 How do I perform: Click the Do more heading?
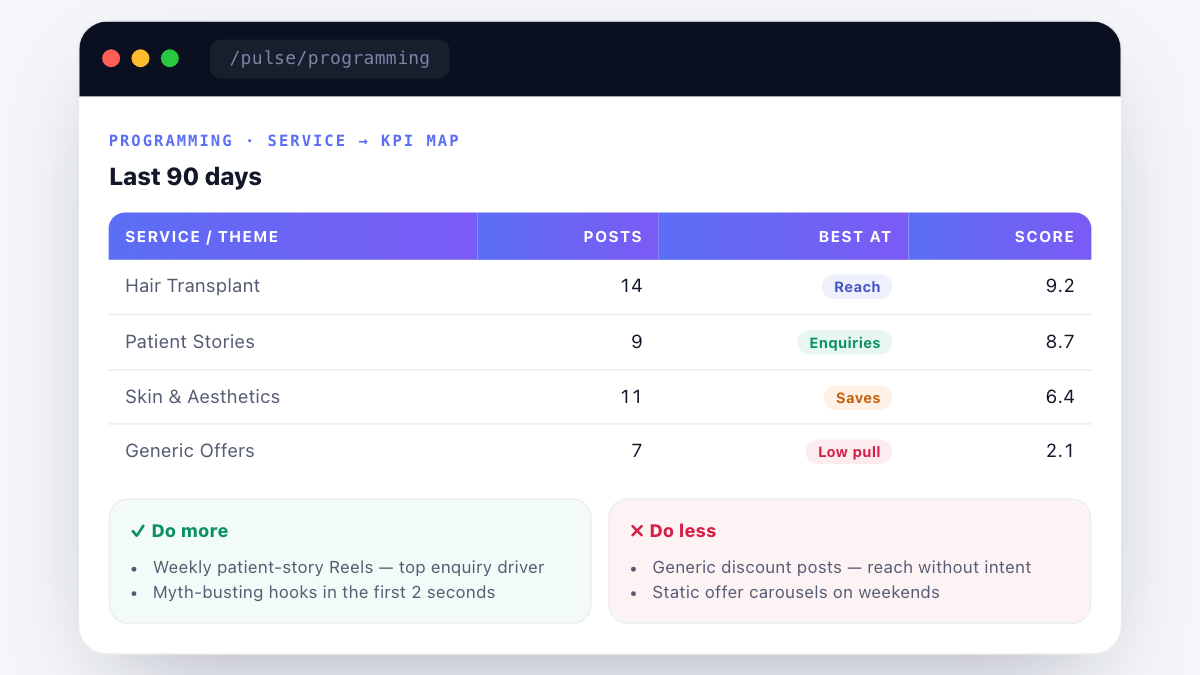[x=179, y=531]
